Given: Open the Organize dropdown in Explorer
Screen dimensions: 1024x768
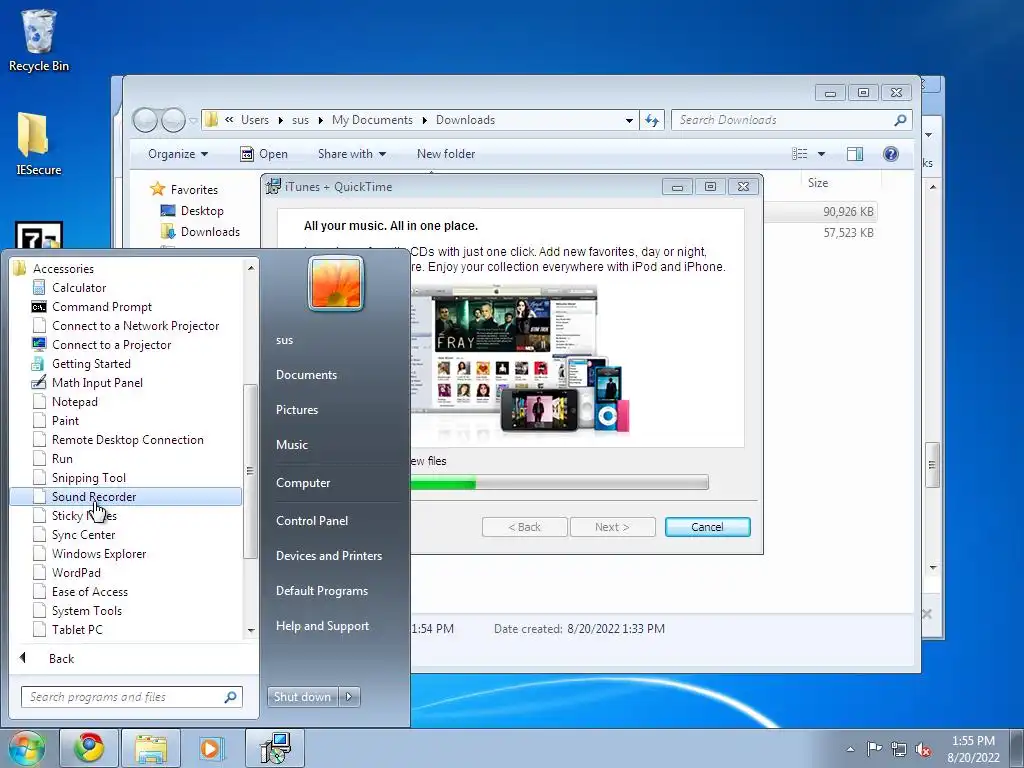Looking at the screenshot, I should click(x=178, y=153).
